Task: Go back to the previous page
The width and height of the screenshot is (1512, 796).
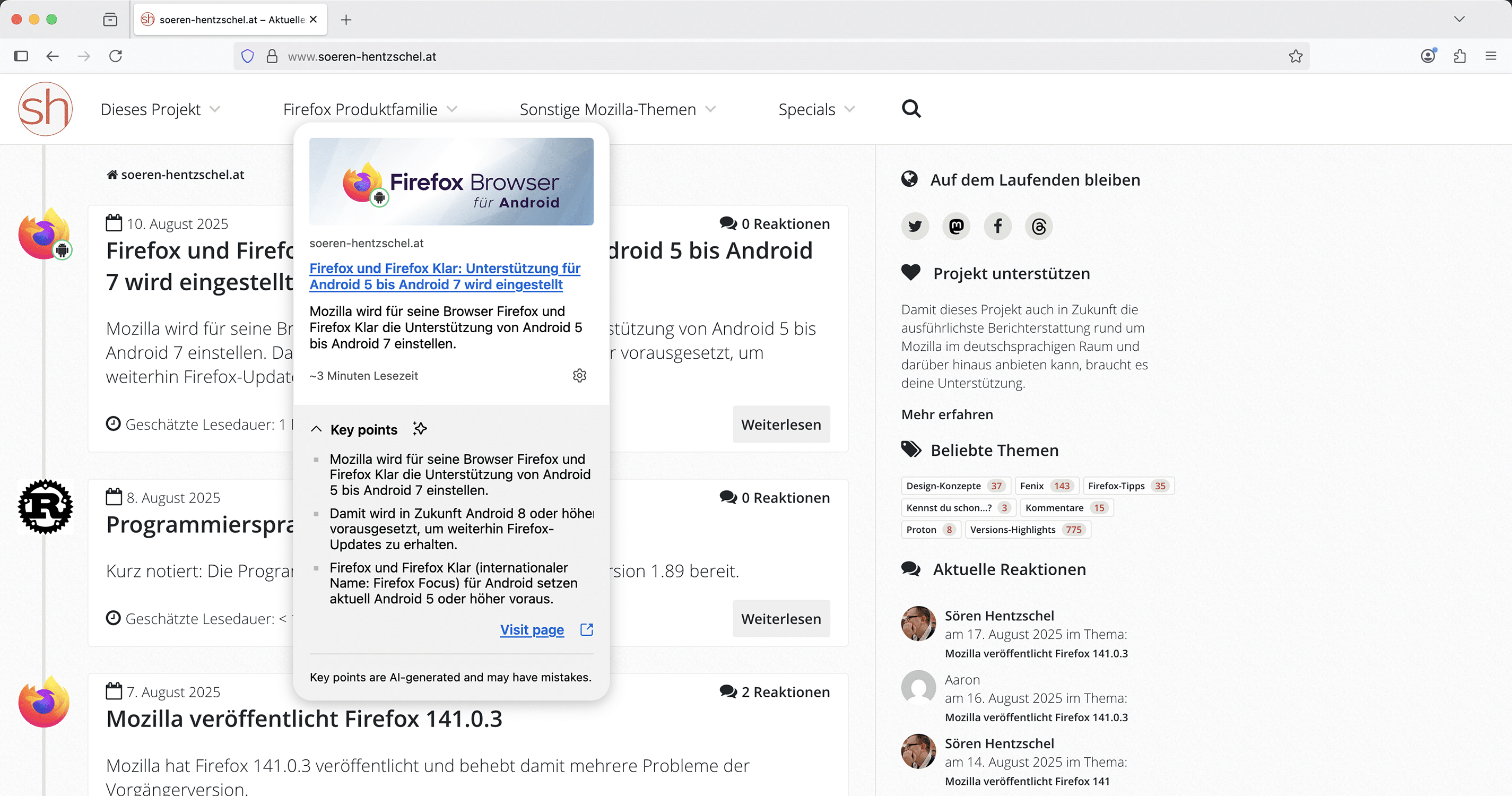Action: pyautogui.click(x=53, y=56)
